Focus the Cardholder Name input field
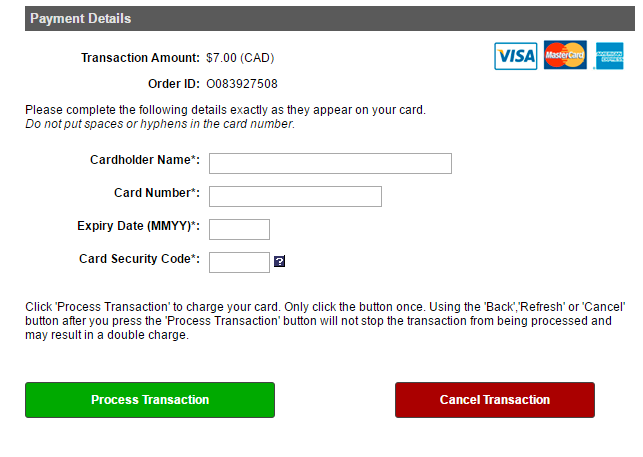The height and width of the screenshot is (457, 643). (x=330, y=164)
